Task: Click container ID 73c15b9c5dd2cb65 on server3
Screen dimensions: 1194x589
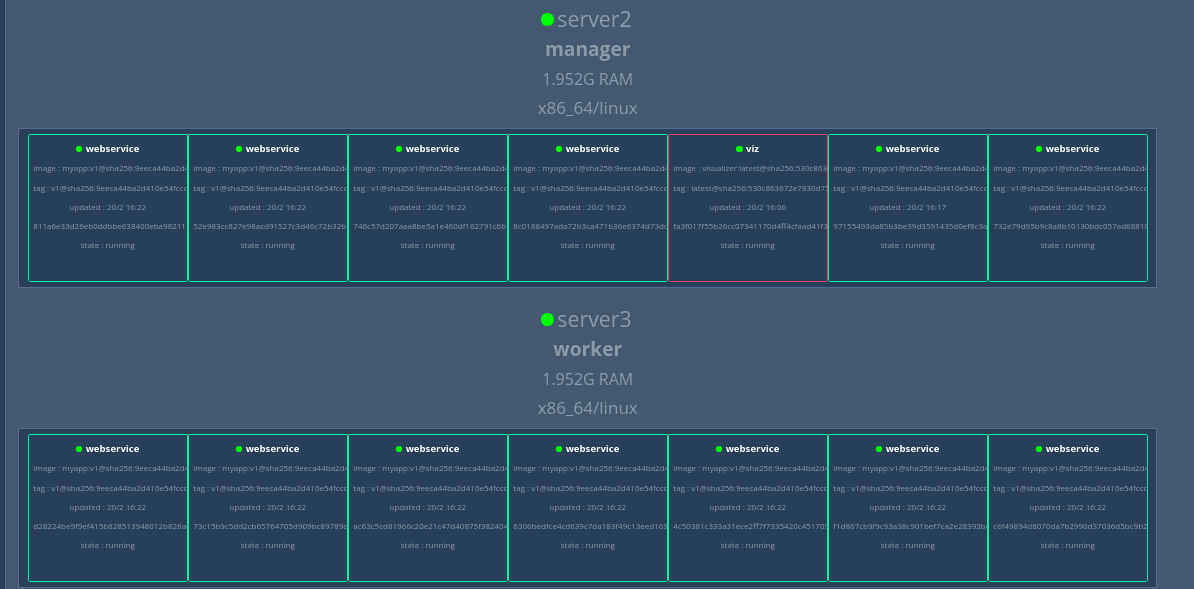Action: [268, 527]
